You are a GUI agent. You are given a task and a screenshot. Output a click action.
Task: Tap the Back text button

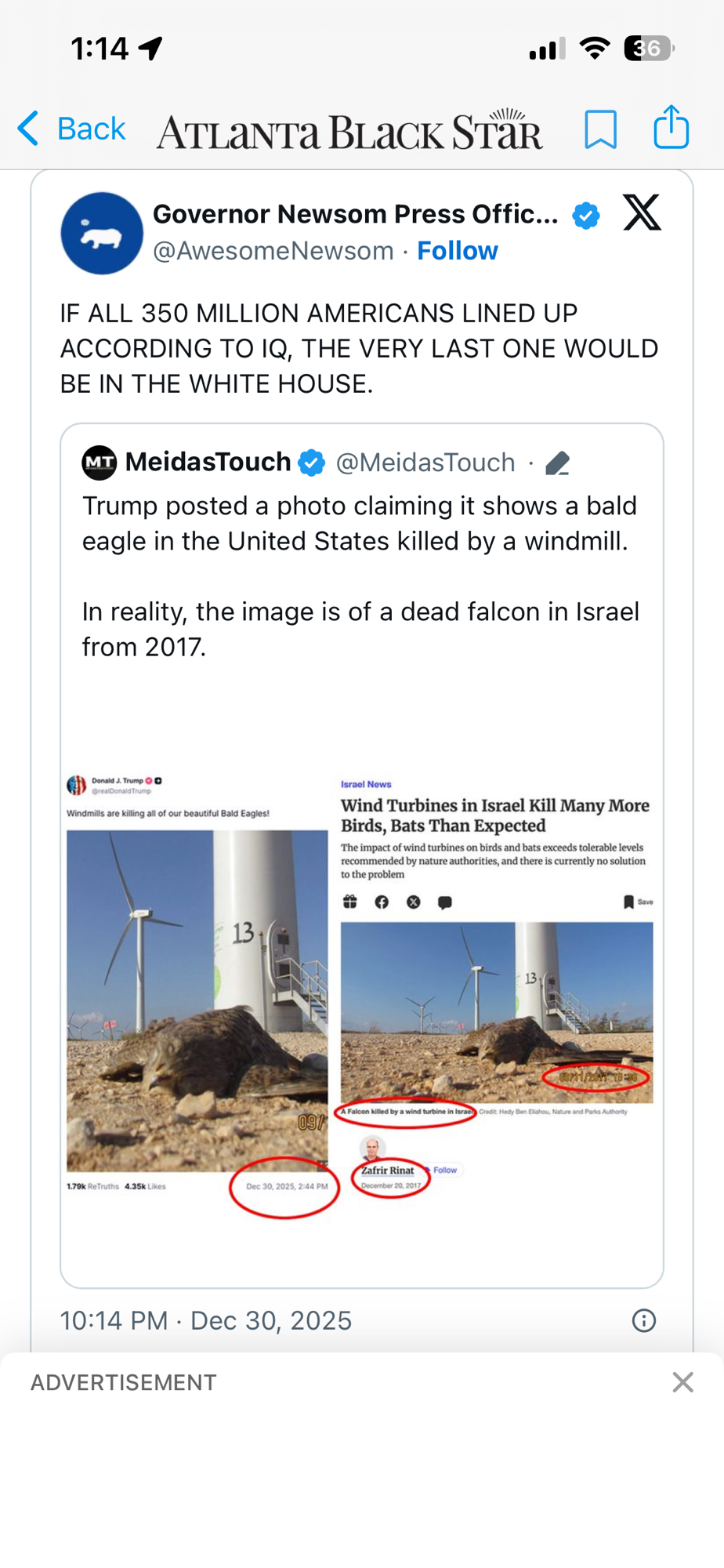pos(91,129)
